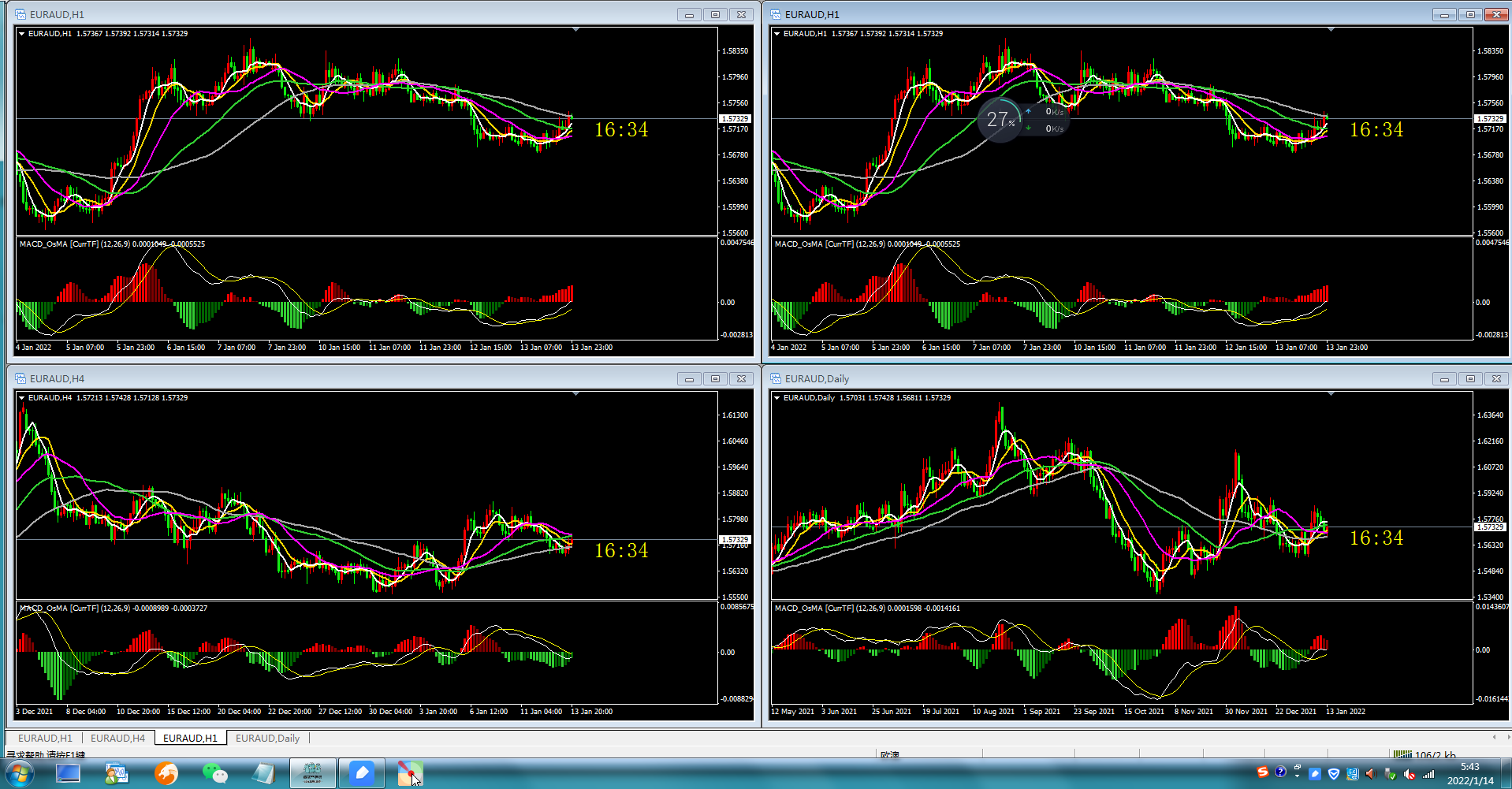Click the MetaTrader taskbar button
Viewport: 1512px width, 789px height.
pyautogui.click(x=313, y=773)
